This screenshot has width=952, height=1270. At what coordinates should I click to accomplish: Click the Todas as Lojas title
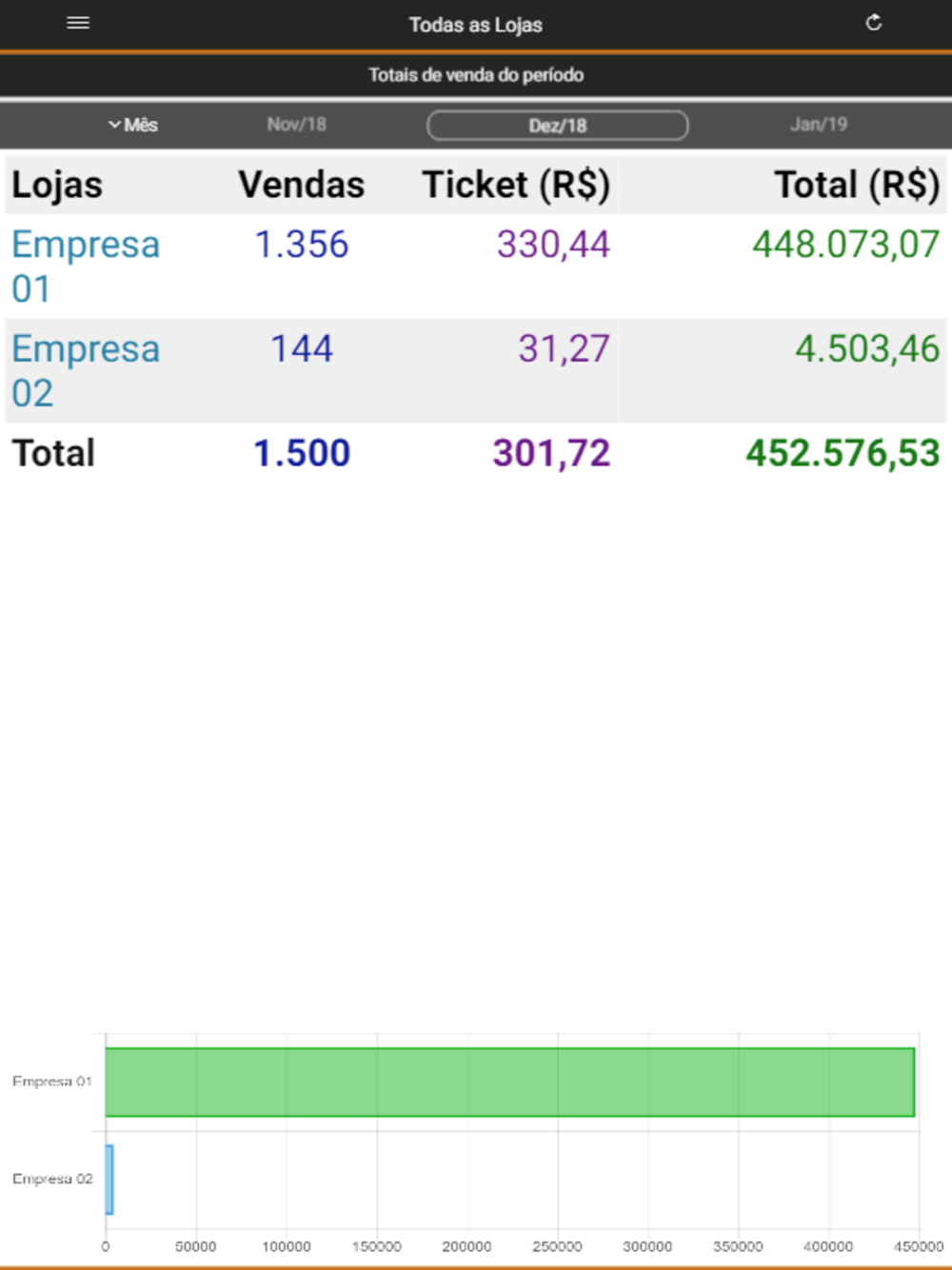pos(476,25)
